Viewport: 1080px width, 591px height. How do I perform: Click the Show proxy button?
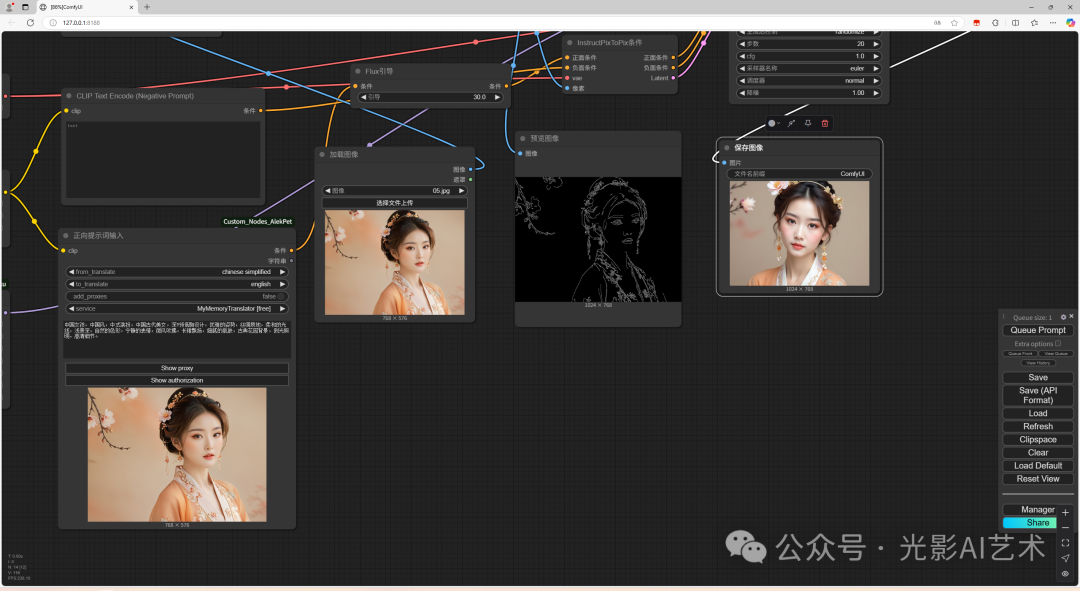click(x=177, y=368)
